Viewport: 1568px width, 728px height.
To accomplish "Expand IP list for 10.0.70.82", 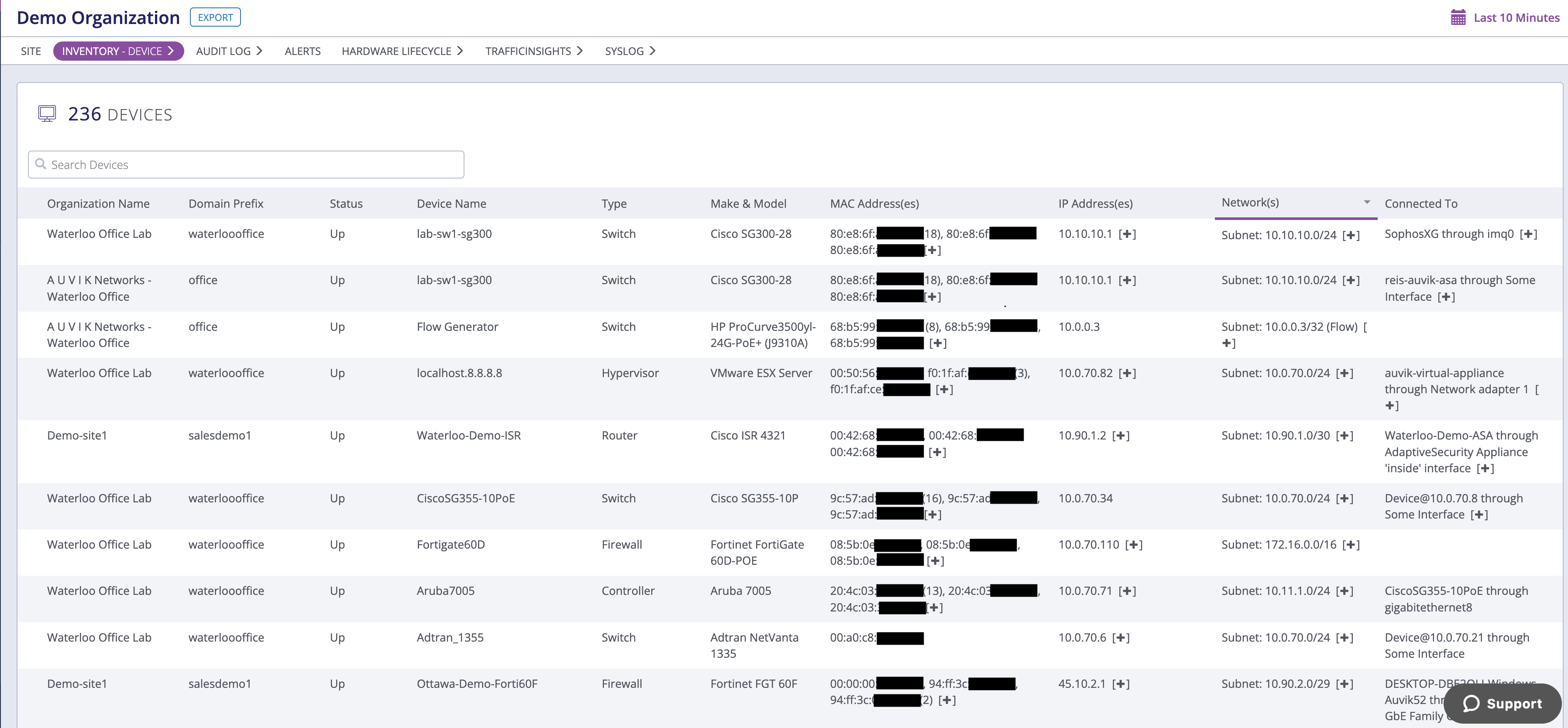I will [x=1127, y=373].
